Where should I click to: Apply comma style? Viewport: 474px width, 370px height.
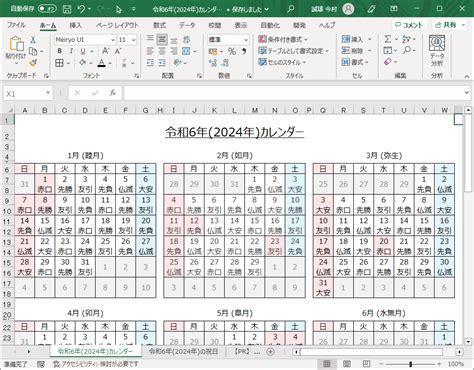coord(244,51)
